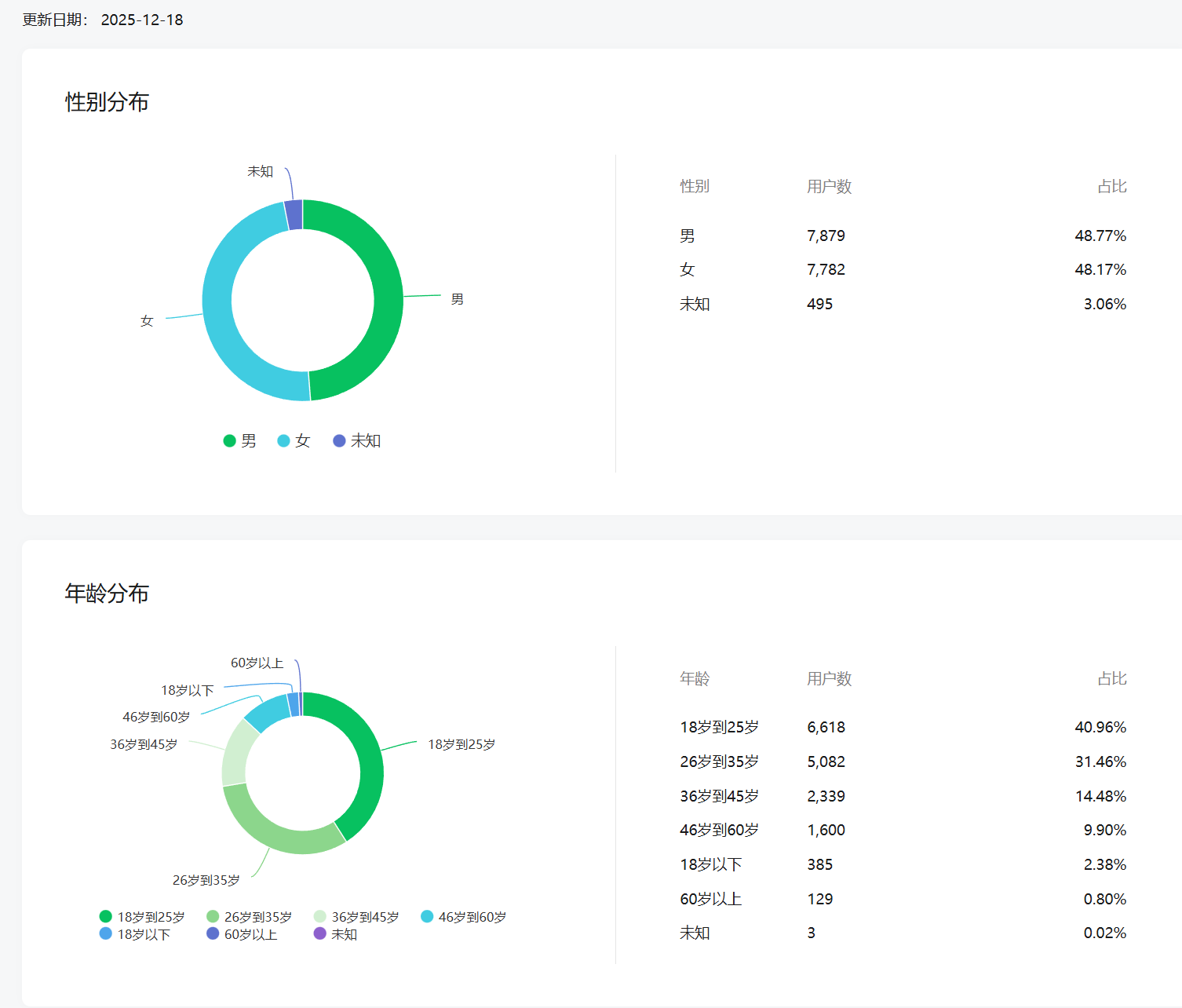
Task: Select the 46岁到60岁 row in age table
Action: [903, 830]
